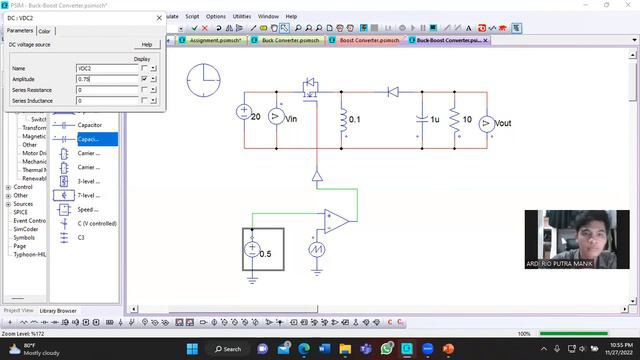Click the waveform curve toolbar icon
640x360 pixels.
pos(493,28)
